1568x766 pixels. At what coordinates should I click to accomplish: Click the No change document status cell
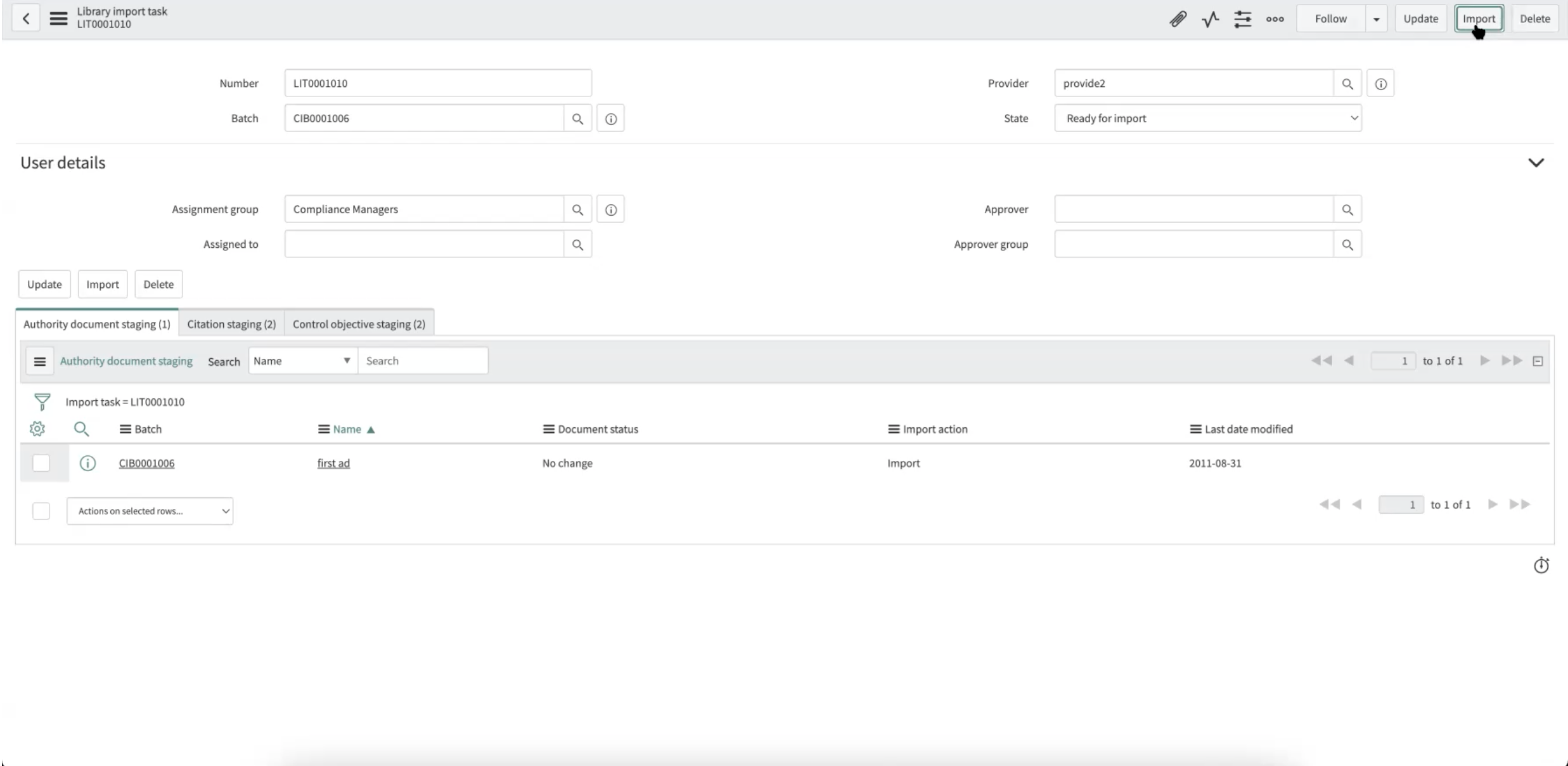[567, 464]
